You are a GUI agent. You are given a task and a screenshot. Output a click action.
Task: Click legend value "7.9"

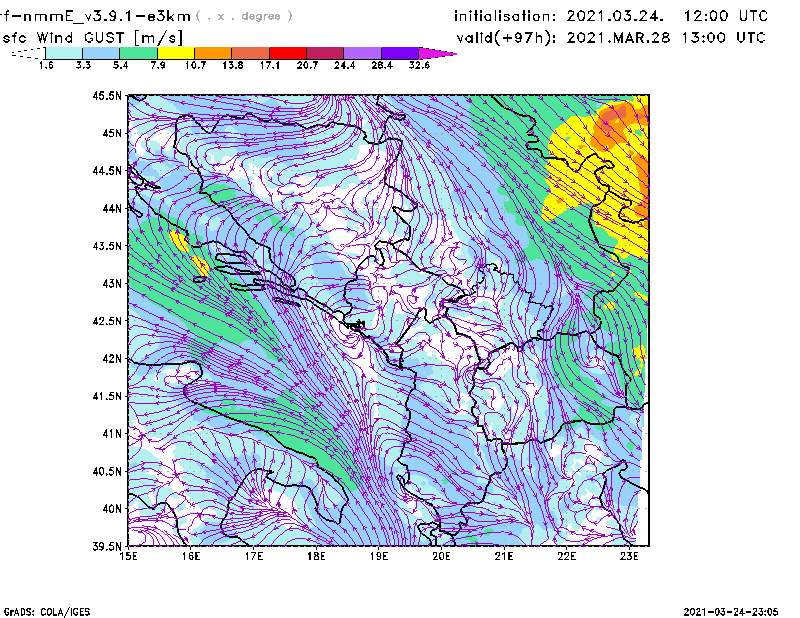pyautogui.click(x=158, y=65)
